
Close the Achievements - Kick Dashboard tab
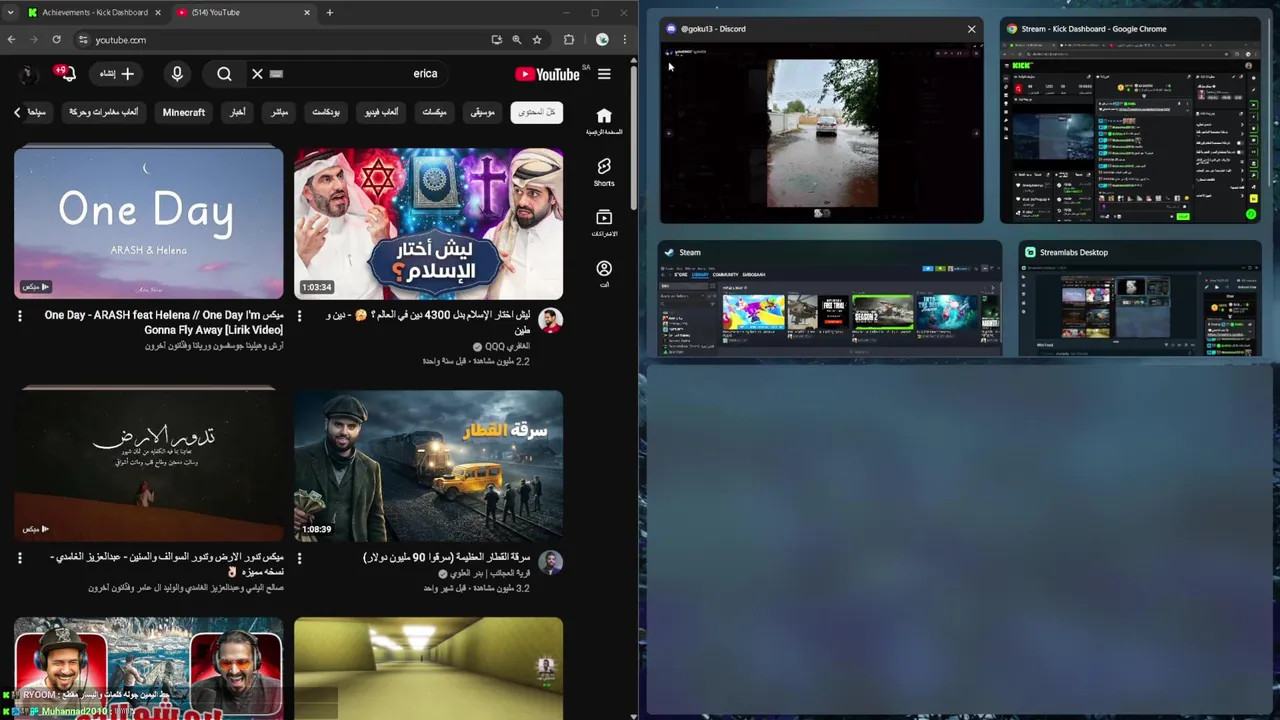tap(156, 13)
